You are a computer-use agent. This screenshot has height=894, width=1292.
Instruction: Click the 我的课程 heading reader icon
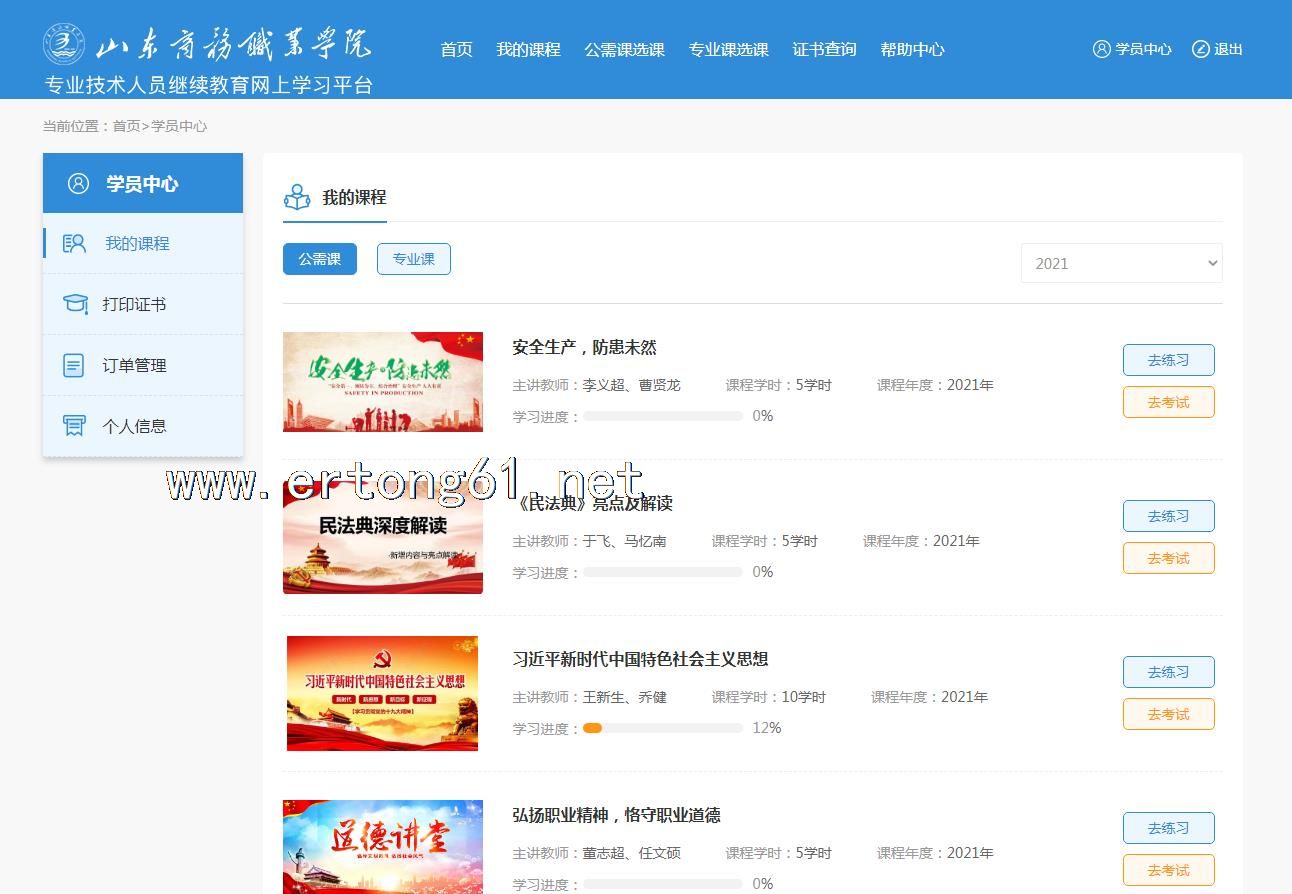(x=297, y=197)
